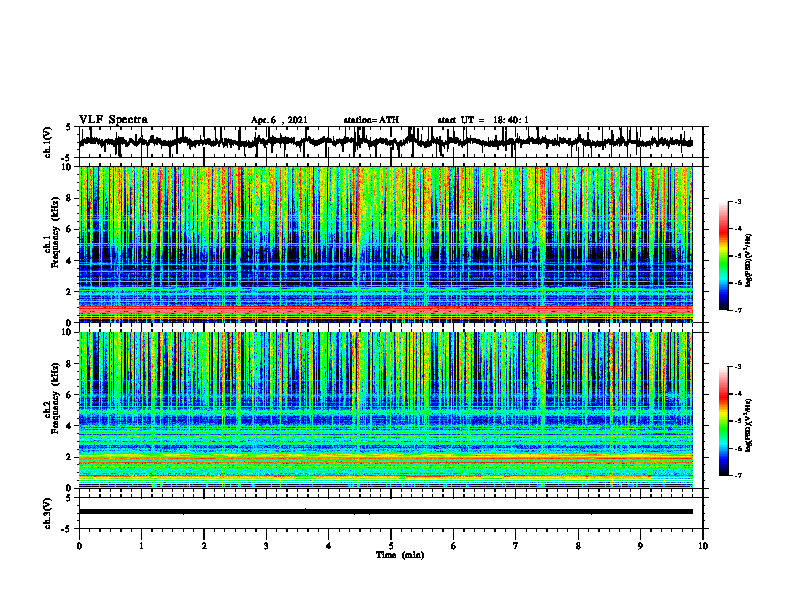The image size is (792, 612).
Task: Click the "station=ATH" label
Action: pos(371,120)
